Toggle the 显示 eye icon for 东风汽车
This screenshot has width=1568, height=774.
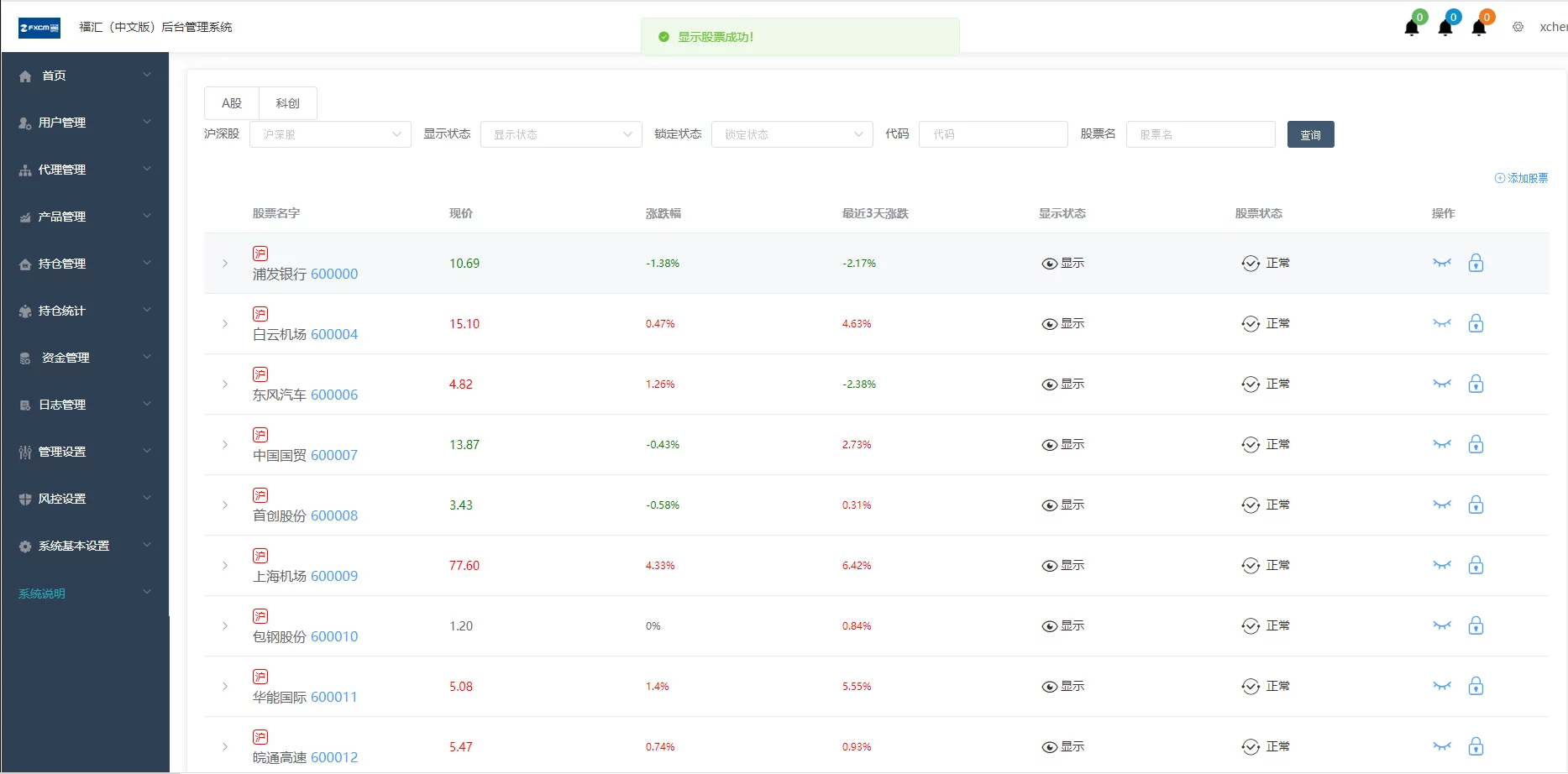coord(1049,384)
